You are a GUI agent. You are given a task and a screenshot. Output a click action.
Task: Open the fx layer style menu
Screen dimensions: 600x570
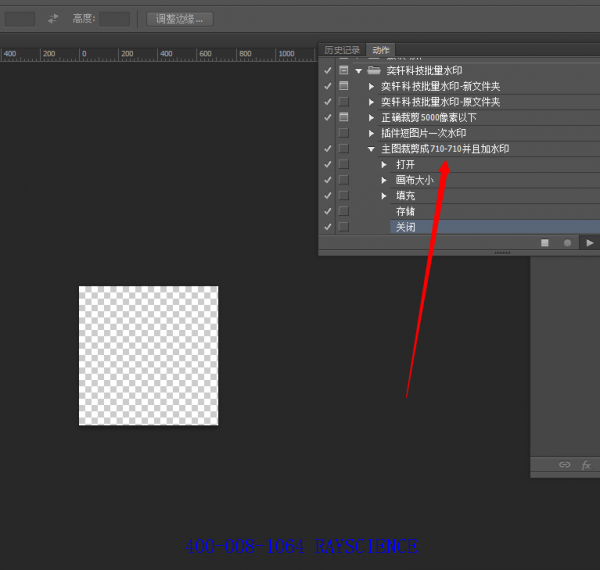586,465
